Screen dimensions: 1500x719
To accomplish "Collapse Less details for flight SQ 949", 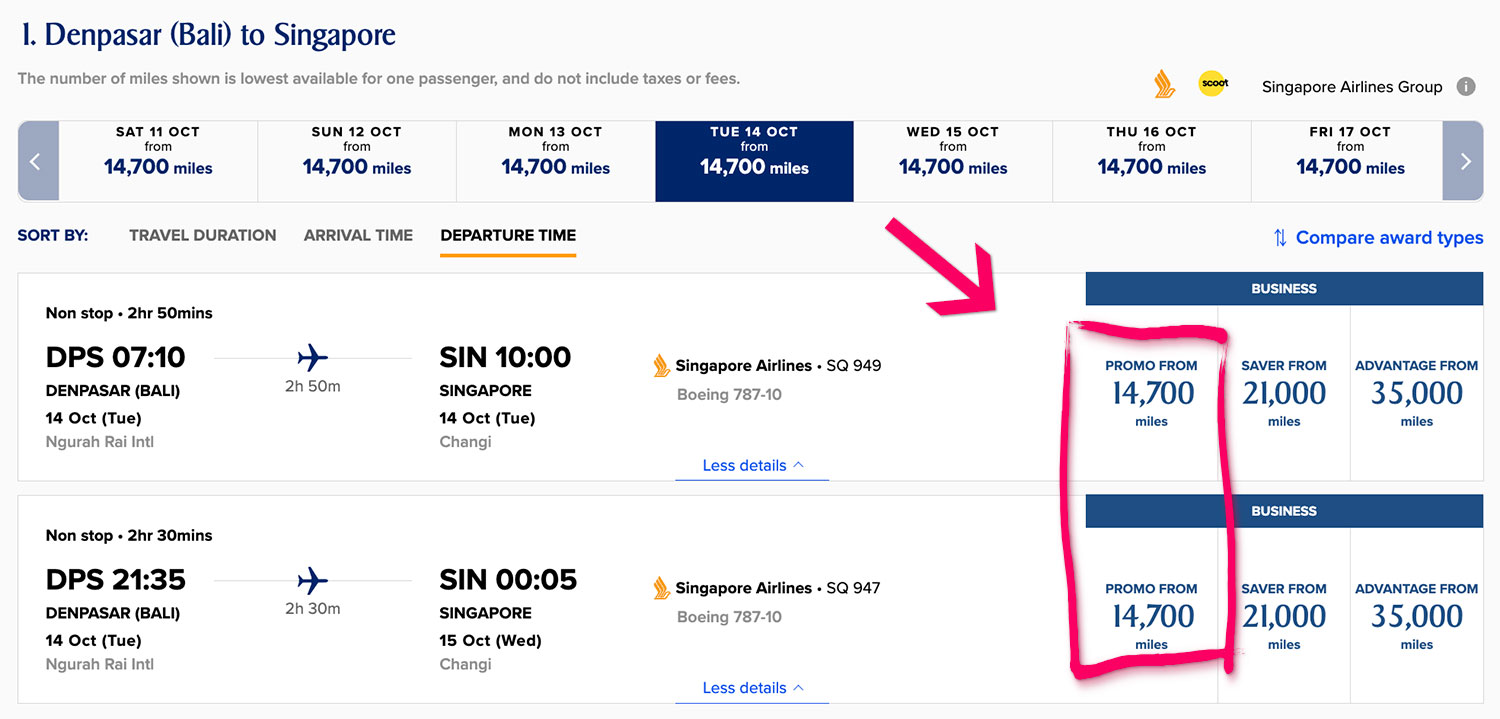I will point(752,466).
